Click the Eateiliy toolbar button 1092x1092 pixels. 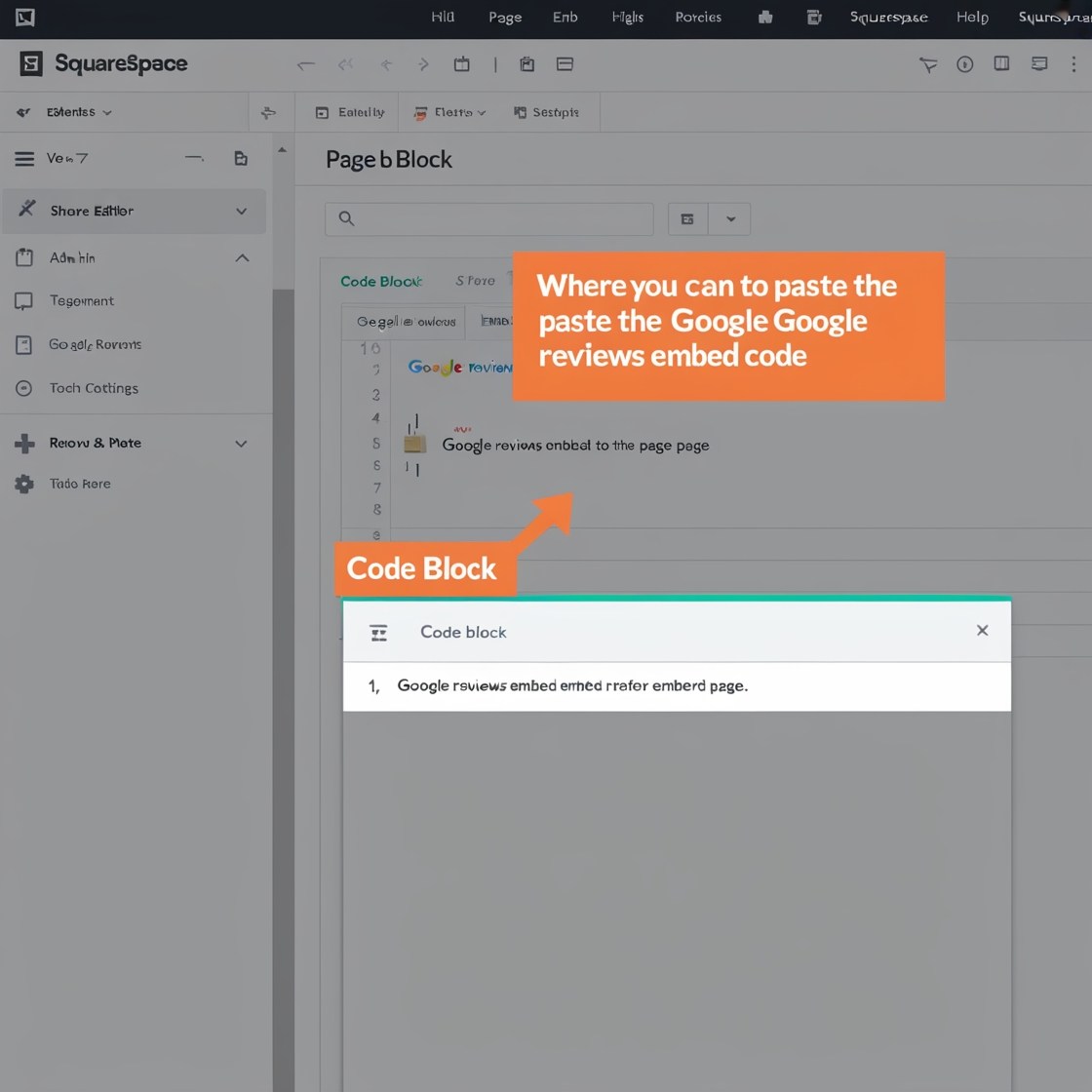click(350, 112)
